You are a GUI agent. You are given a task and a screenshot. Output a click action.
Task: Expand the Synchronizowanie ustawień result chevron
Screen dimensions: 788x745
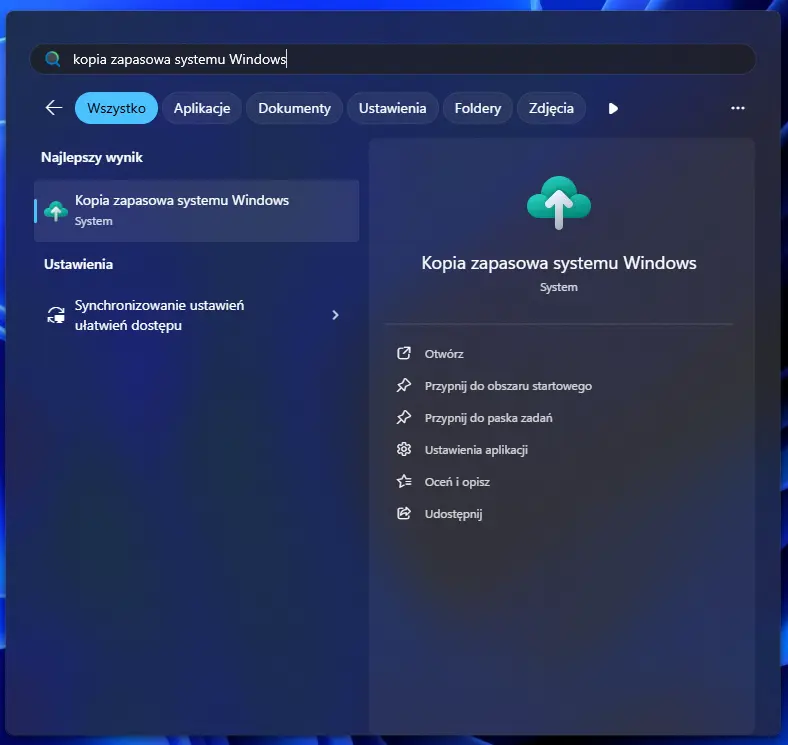336,315
